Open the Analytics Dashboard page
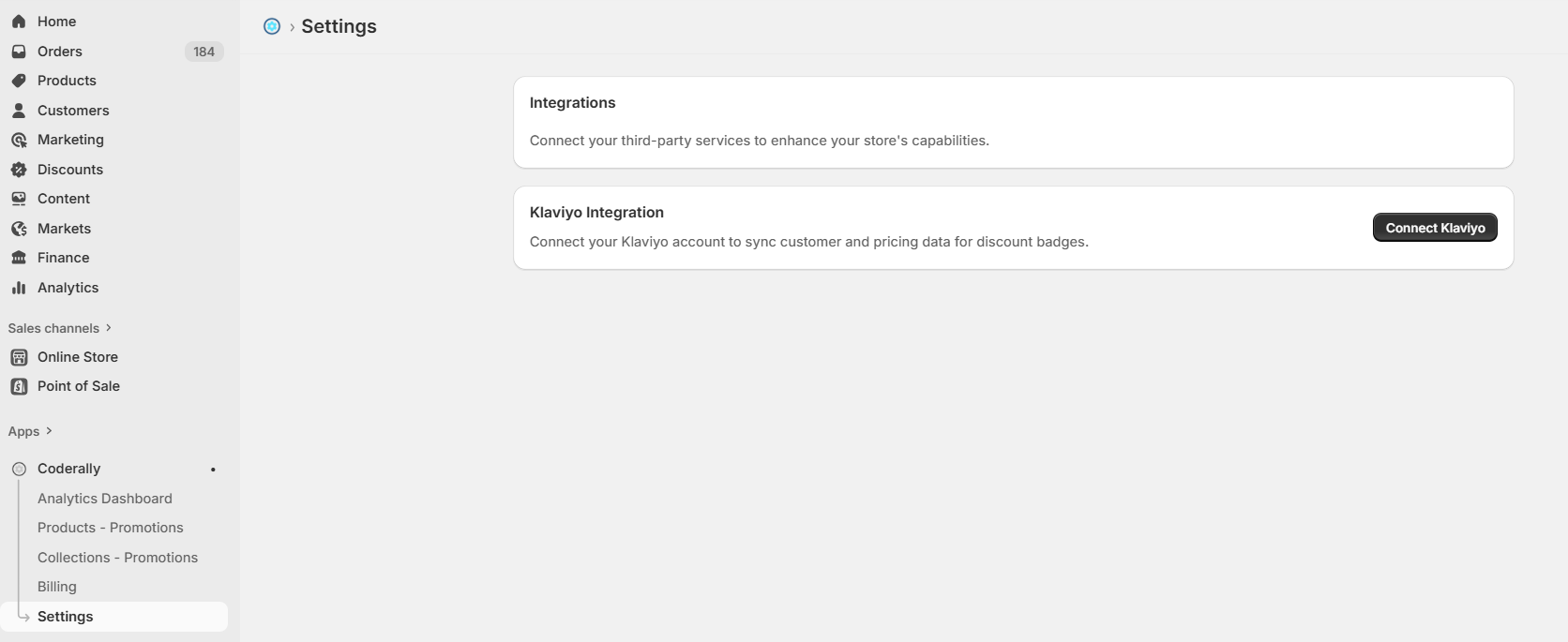Image resolution: width=1568 pixels, height=642 pixels. point(104,499)
